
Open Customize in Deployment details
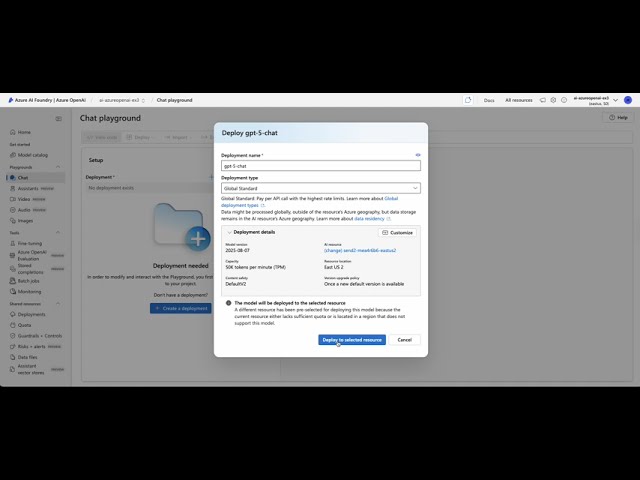point(398,233)
